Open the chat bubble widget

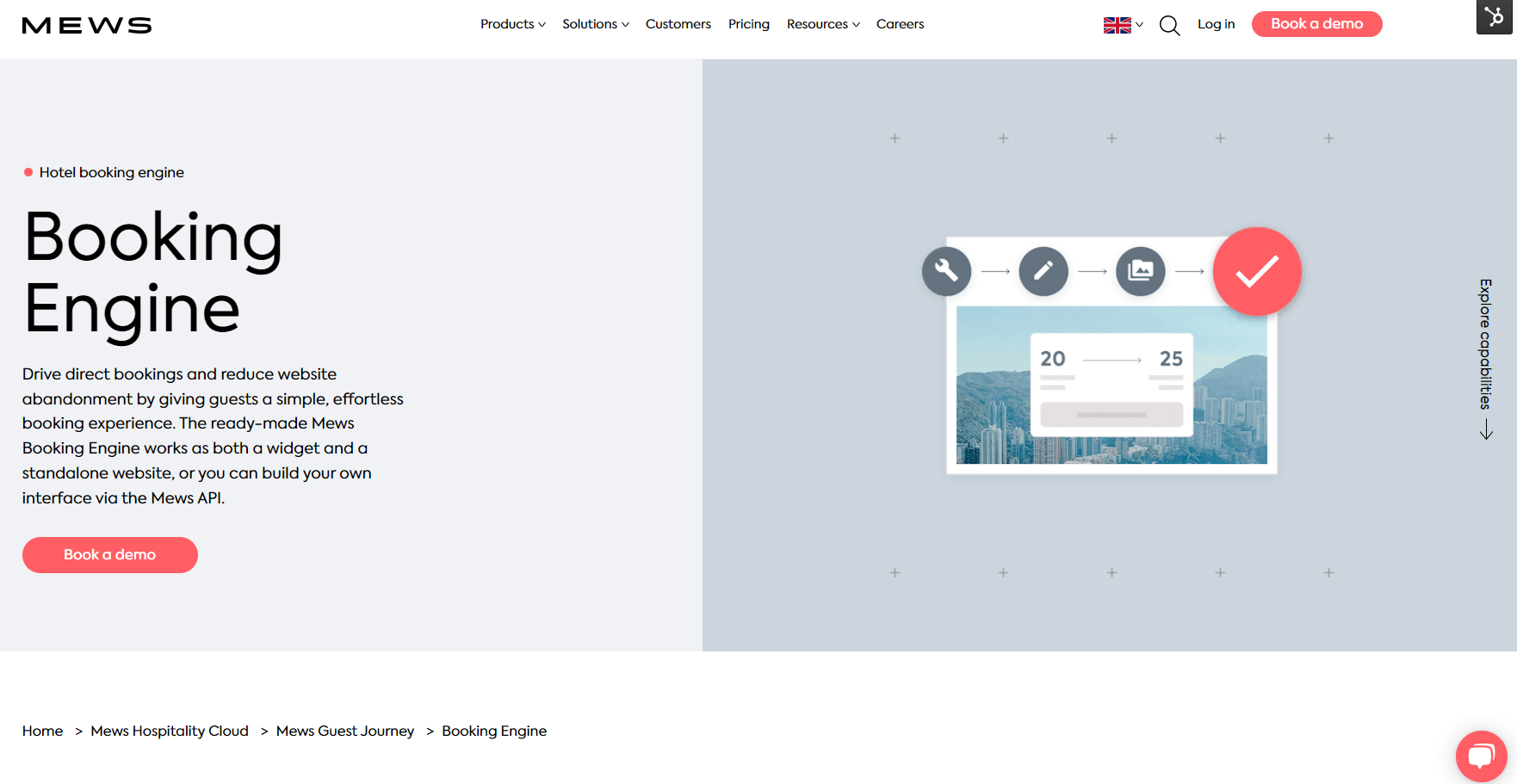1481,756
